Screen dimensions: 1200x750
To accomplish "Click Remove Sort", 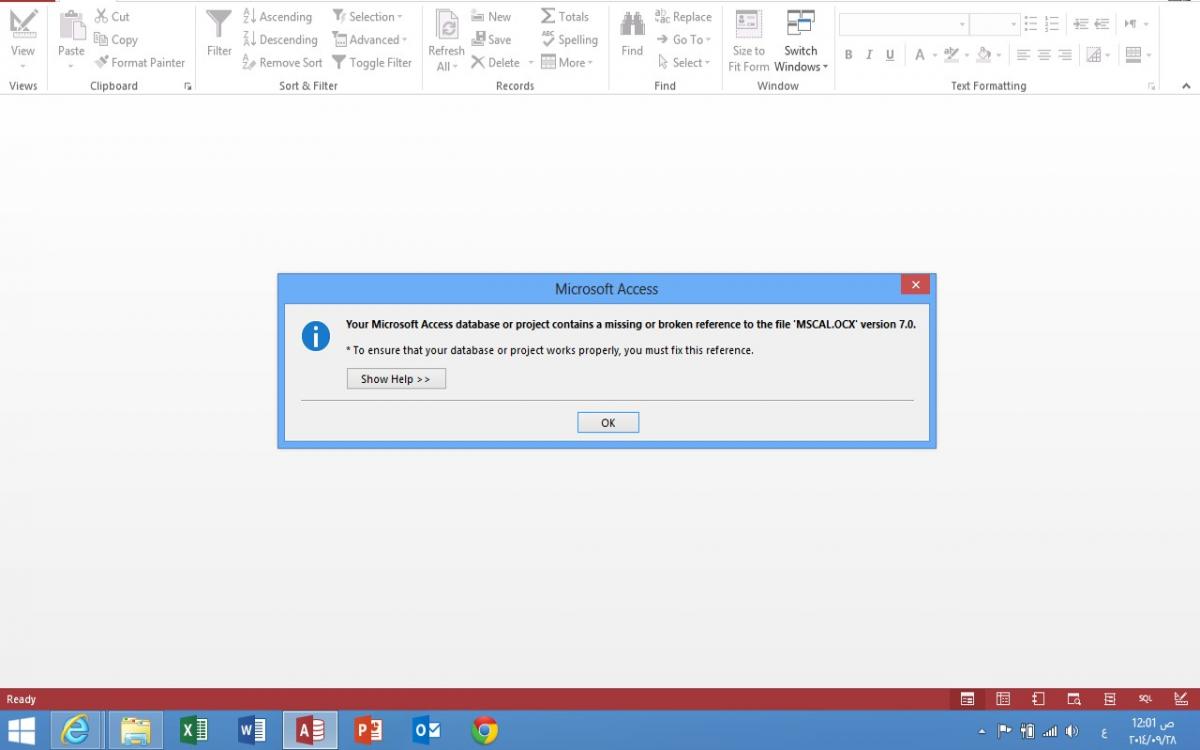I will click(x=282, y=63).
